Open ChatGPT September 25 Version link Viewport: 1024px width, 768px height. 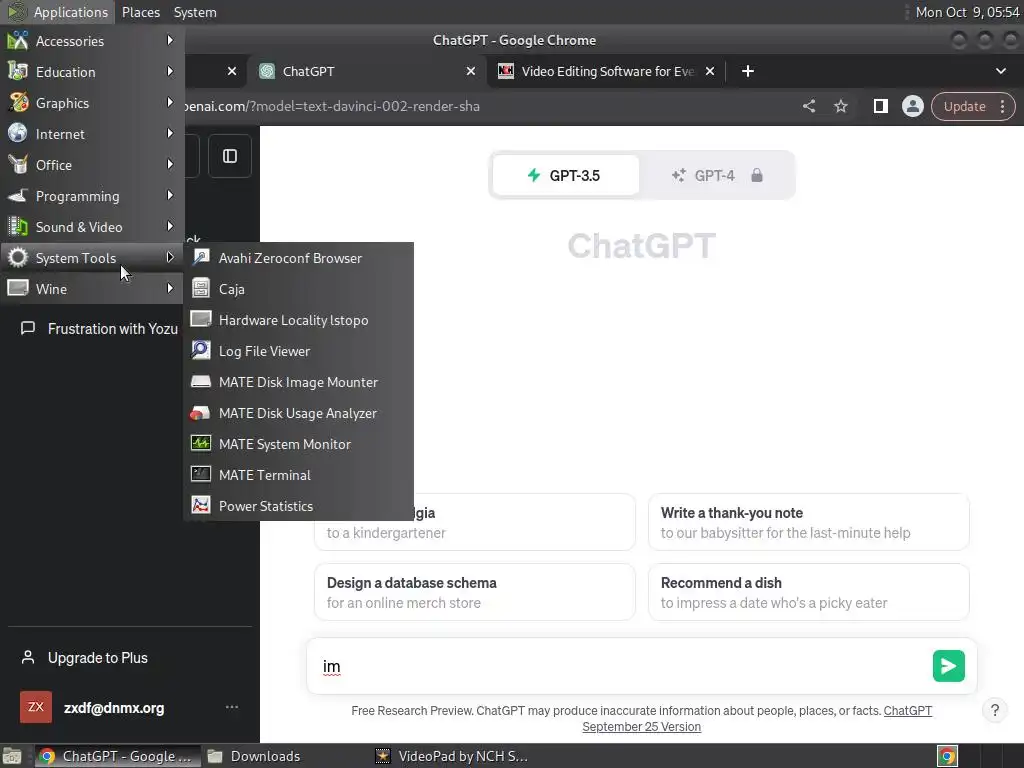coord(757,718)
